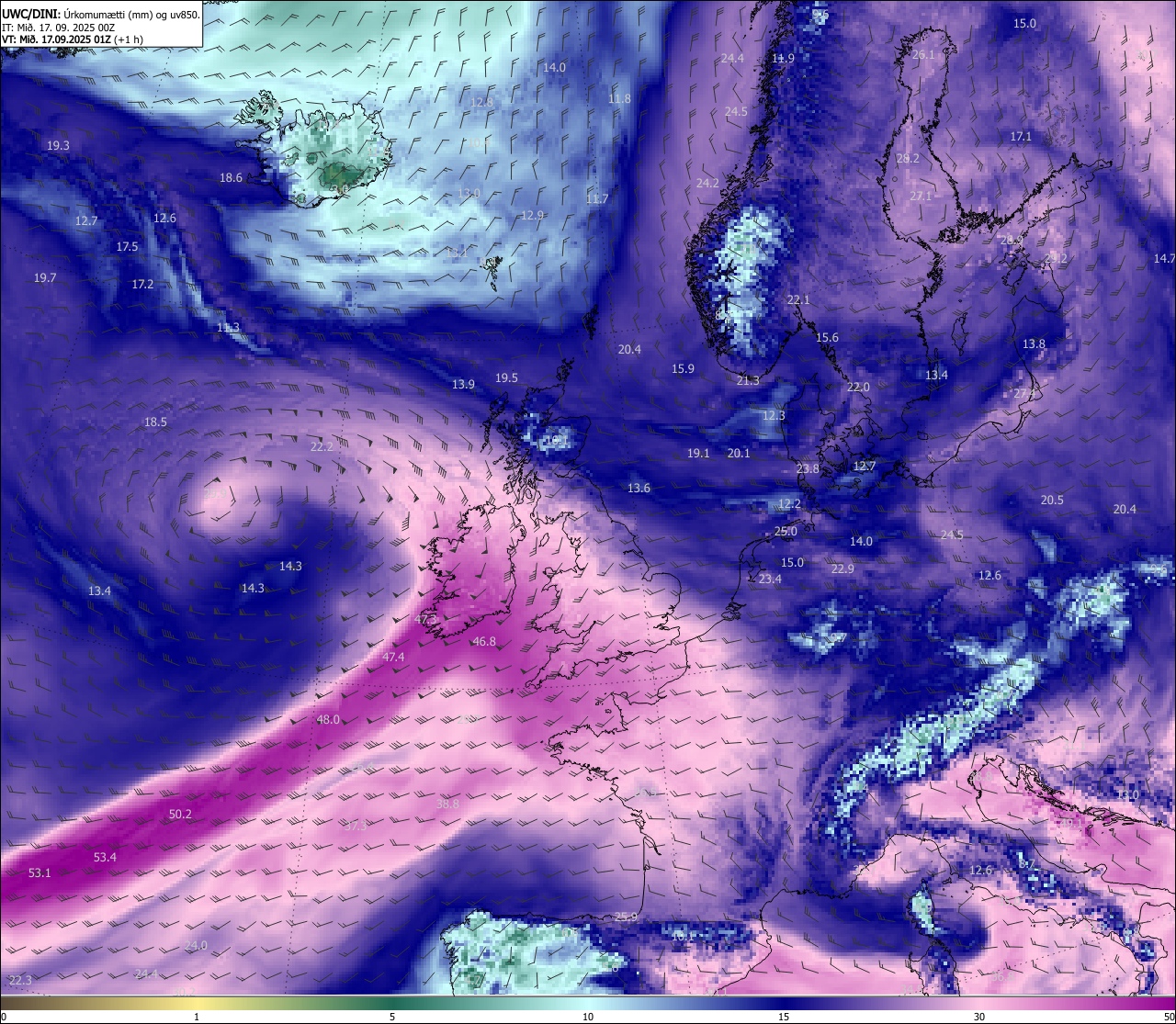Click the map value '22.0'
The height and width of the screenshot is (1024, 1176).
[x=858, y=387]
